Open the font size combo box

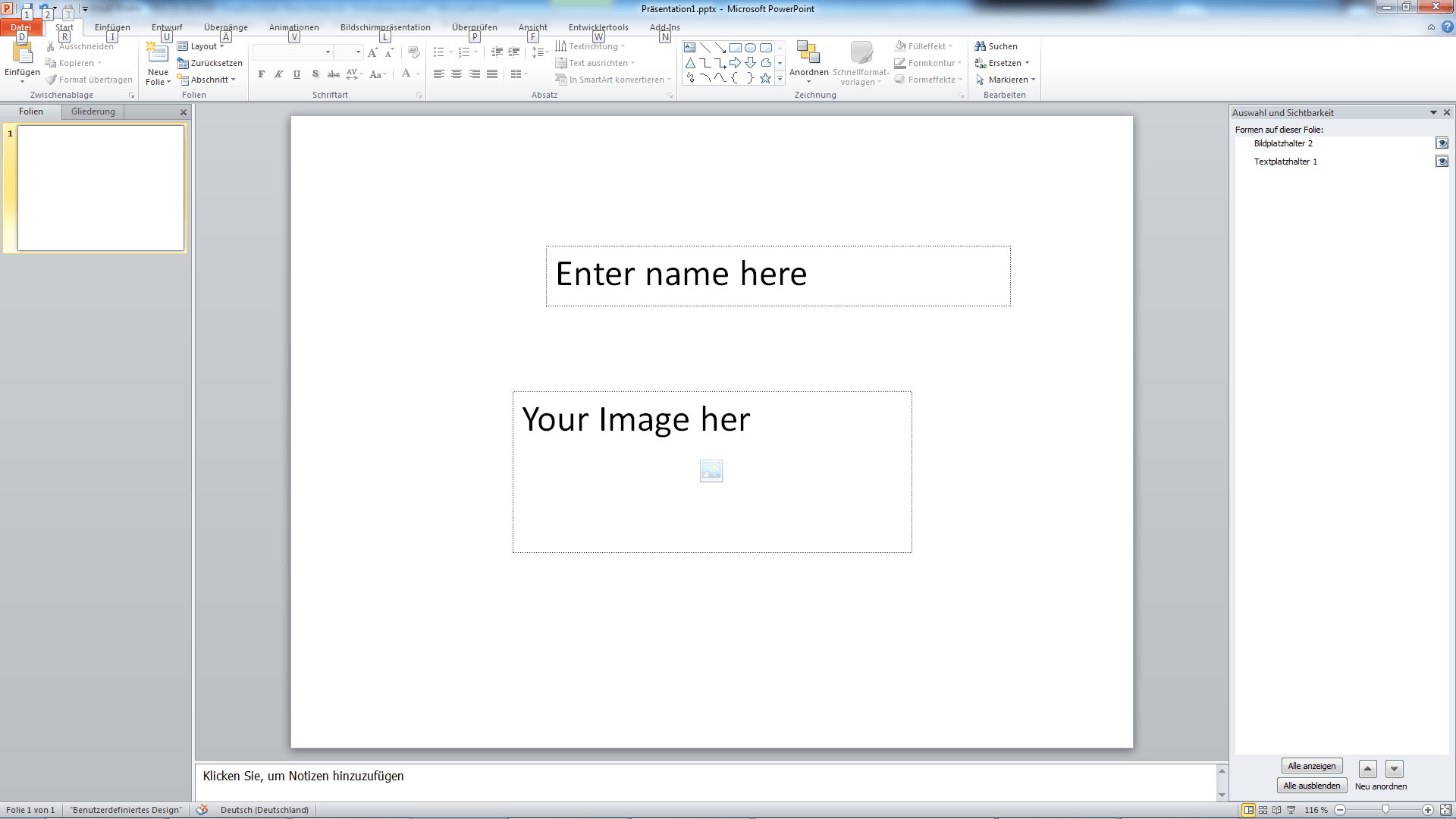(x=349, y=52)
